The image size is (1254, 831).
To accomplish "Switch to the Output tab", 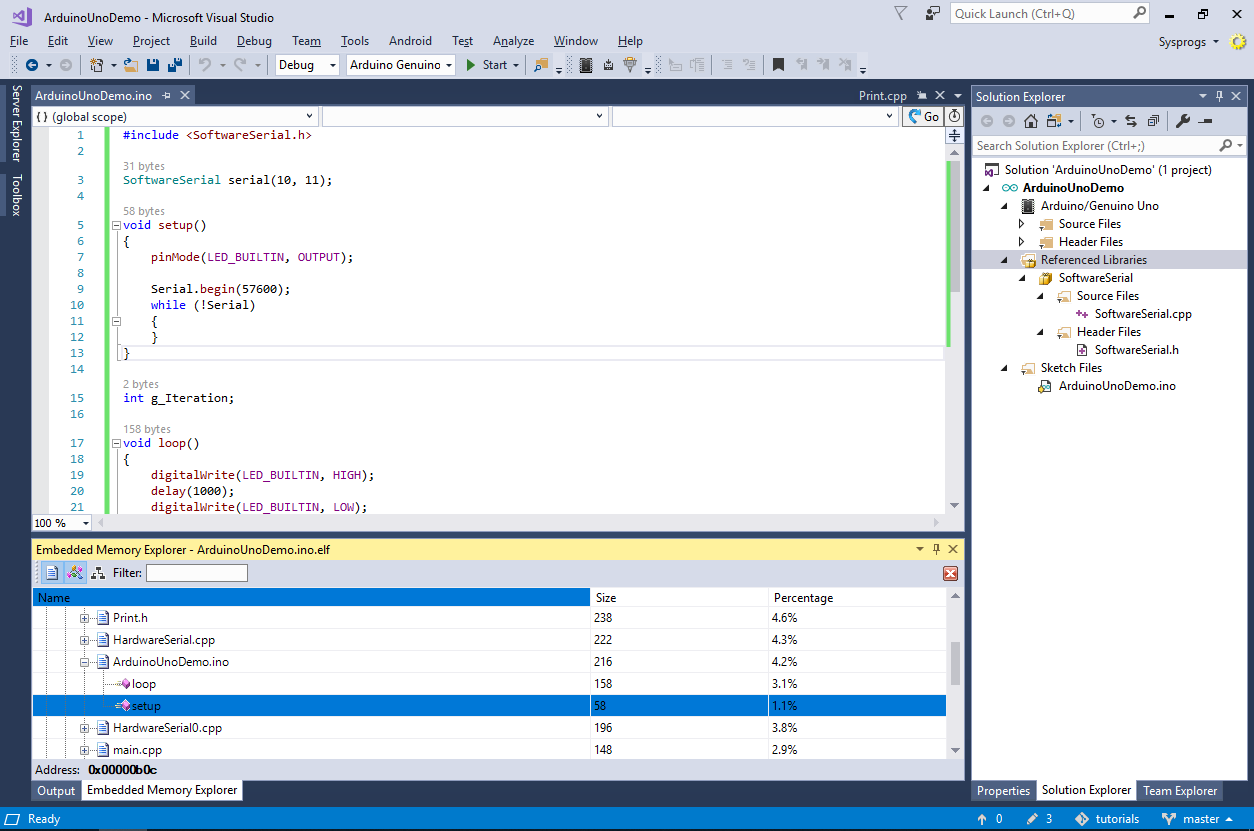I will point(56,791).
